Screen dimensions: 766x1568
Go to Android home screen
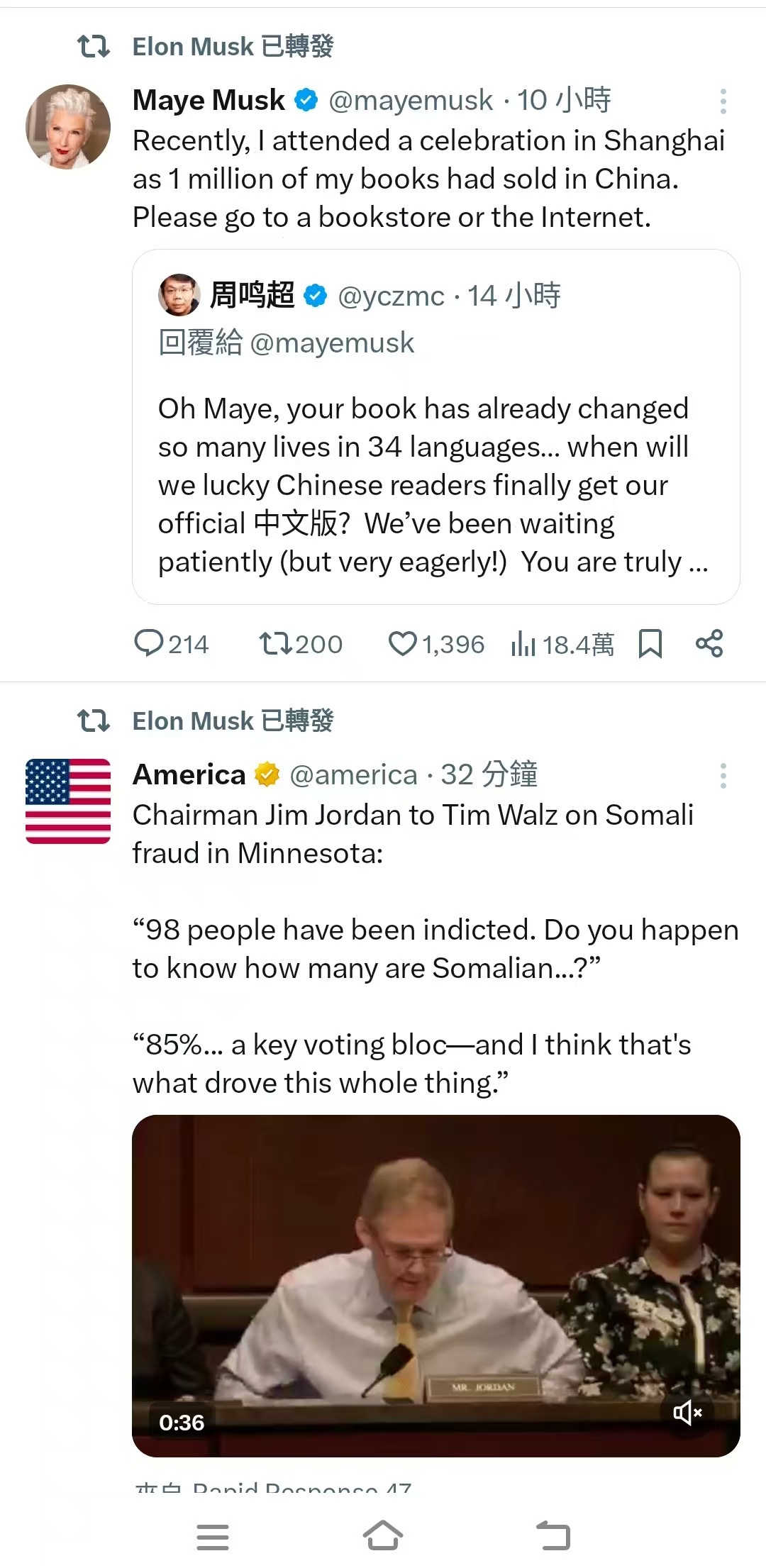(x=383, y=1536)
